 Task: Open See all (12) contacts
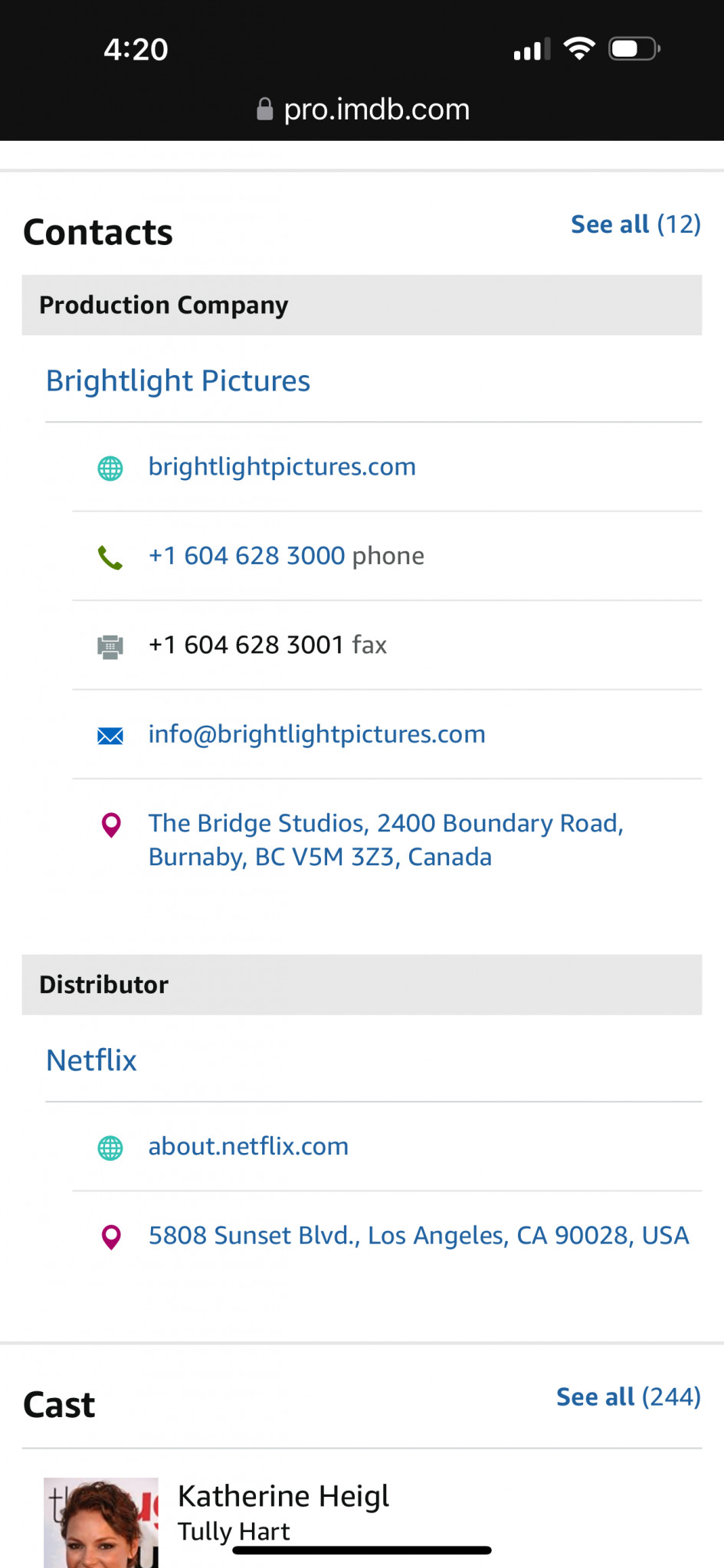coord(635,224)
